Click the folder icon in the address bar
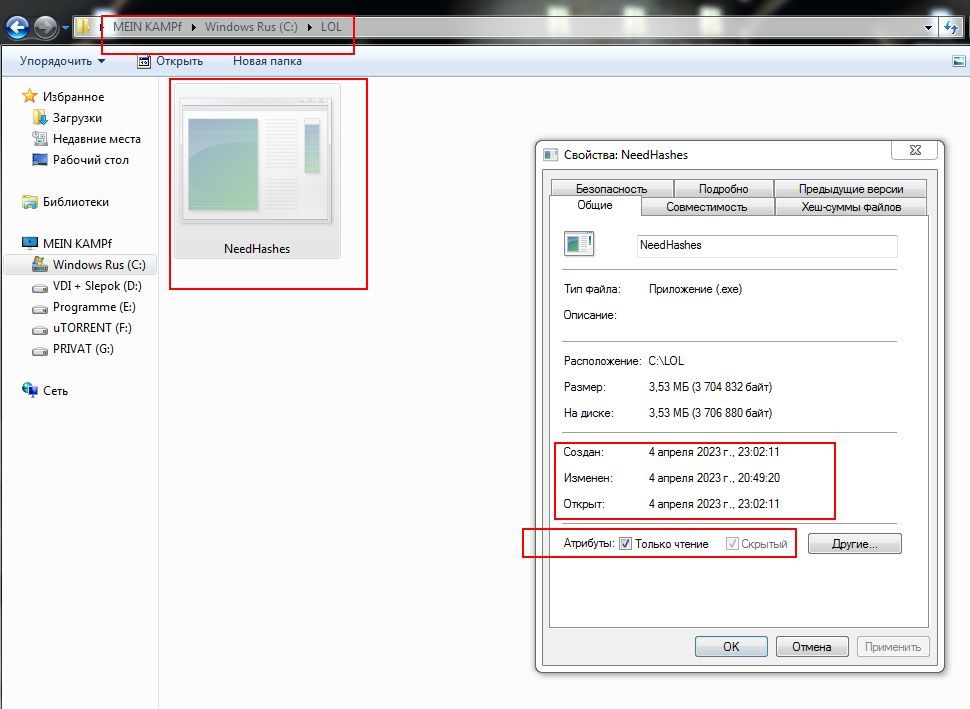The height and width of the screenshot is (709, 970). tap(84, 27)
